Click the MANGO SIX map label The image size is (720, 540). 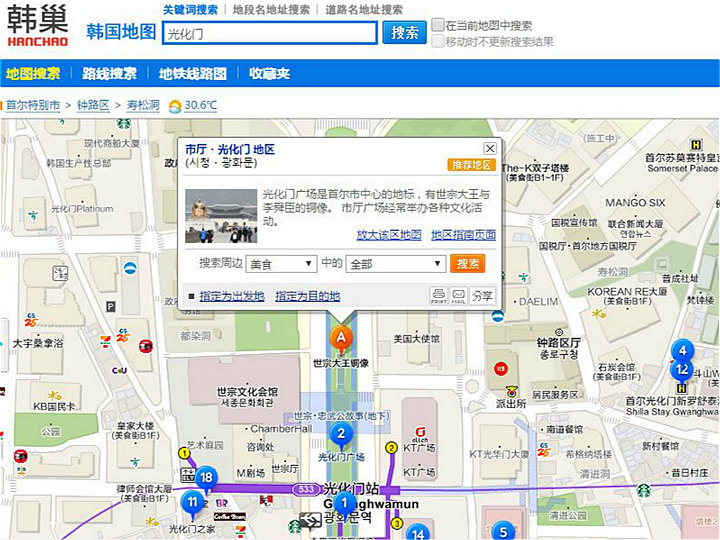click(635, 202)
